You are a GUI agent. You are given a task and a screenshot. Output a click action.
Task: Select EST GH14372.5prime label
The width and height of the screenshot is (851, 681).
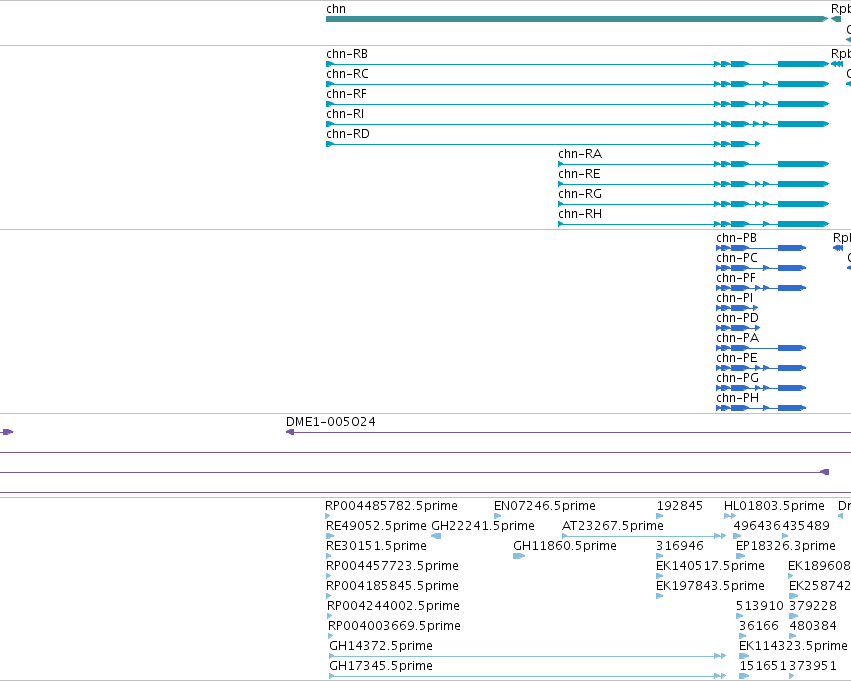tap(381, 647)
